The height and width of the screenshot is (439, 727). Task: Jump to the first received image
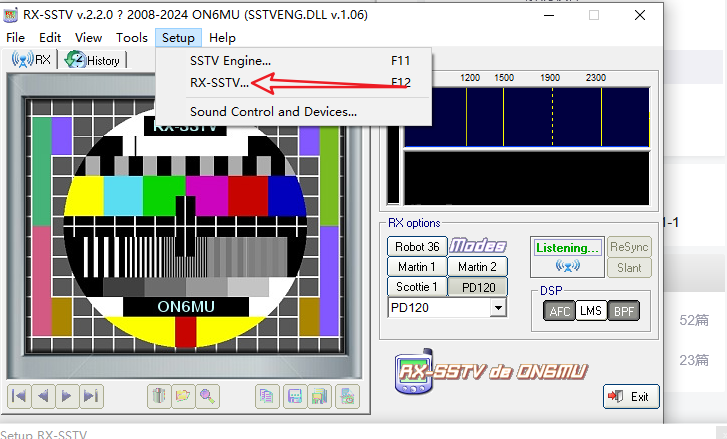coord(19,396)
